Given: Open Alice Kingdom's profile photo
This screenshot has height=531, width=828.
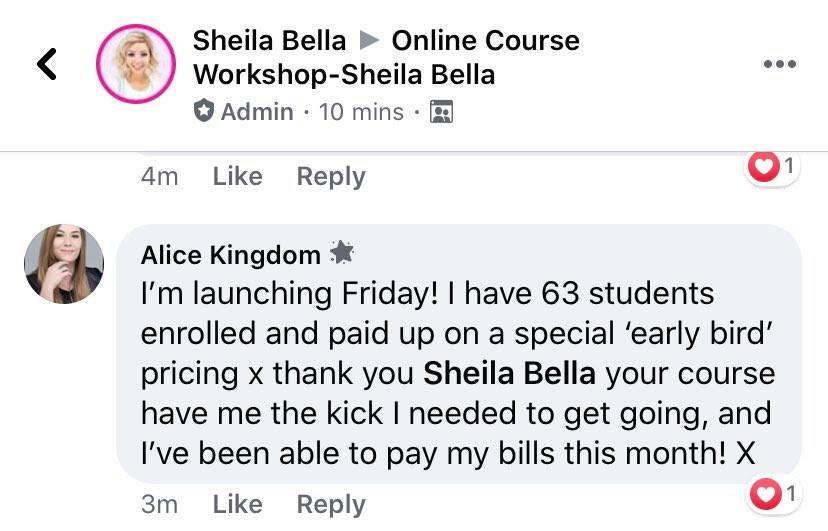Looking at the screenshot, I should (64, 264).
